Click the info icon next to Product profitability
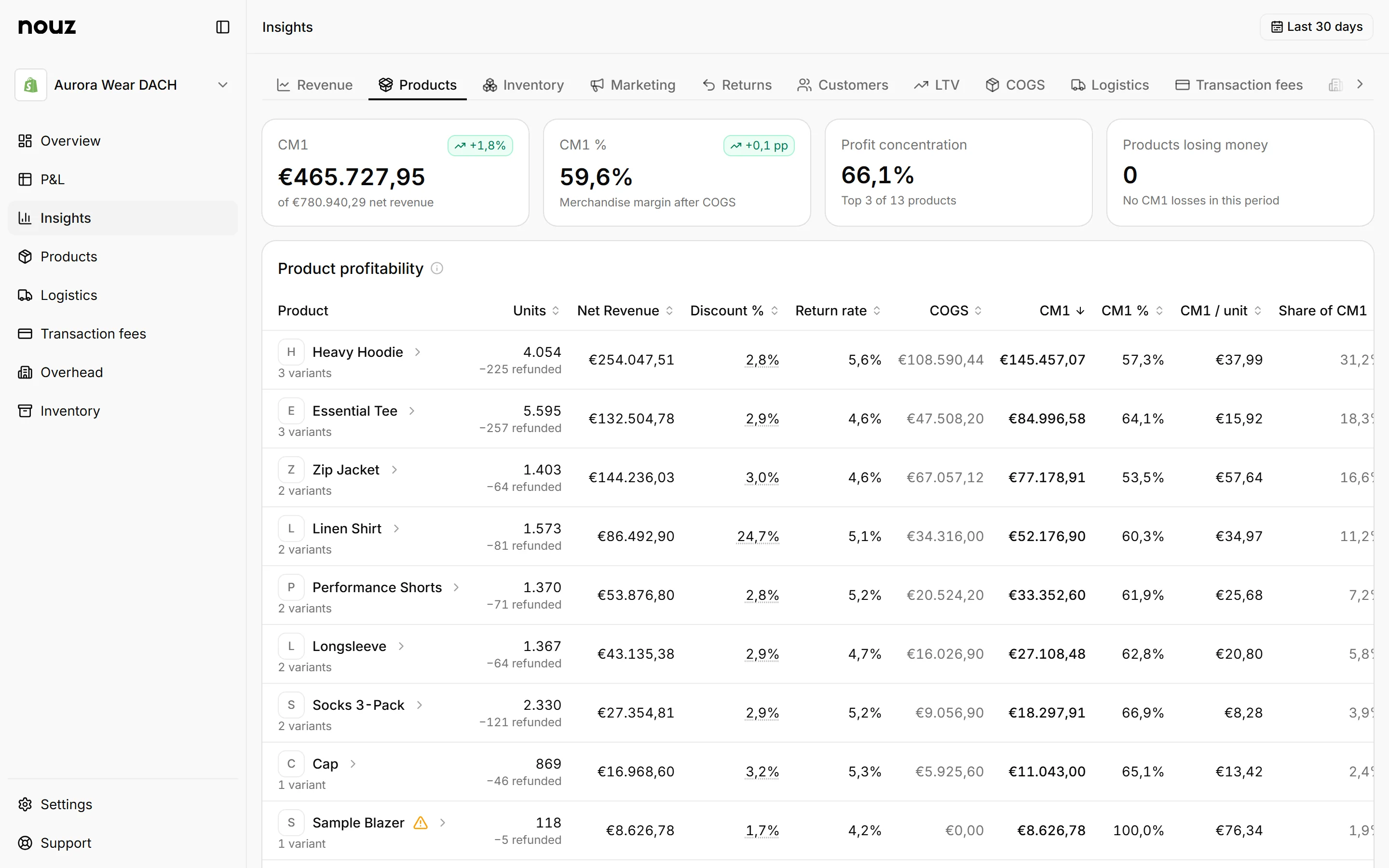Viewport: 1389px width, 868px height. [437, 268]
